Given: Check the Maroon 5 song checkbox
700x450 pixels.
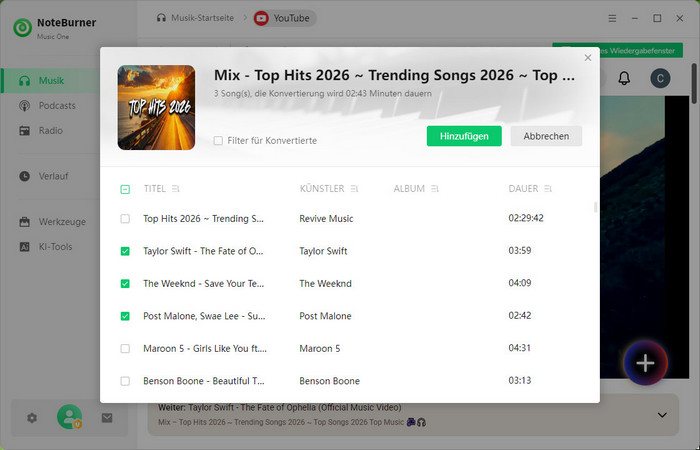Looking at the screenshot, I should 125,349.
